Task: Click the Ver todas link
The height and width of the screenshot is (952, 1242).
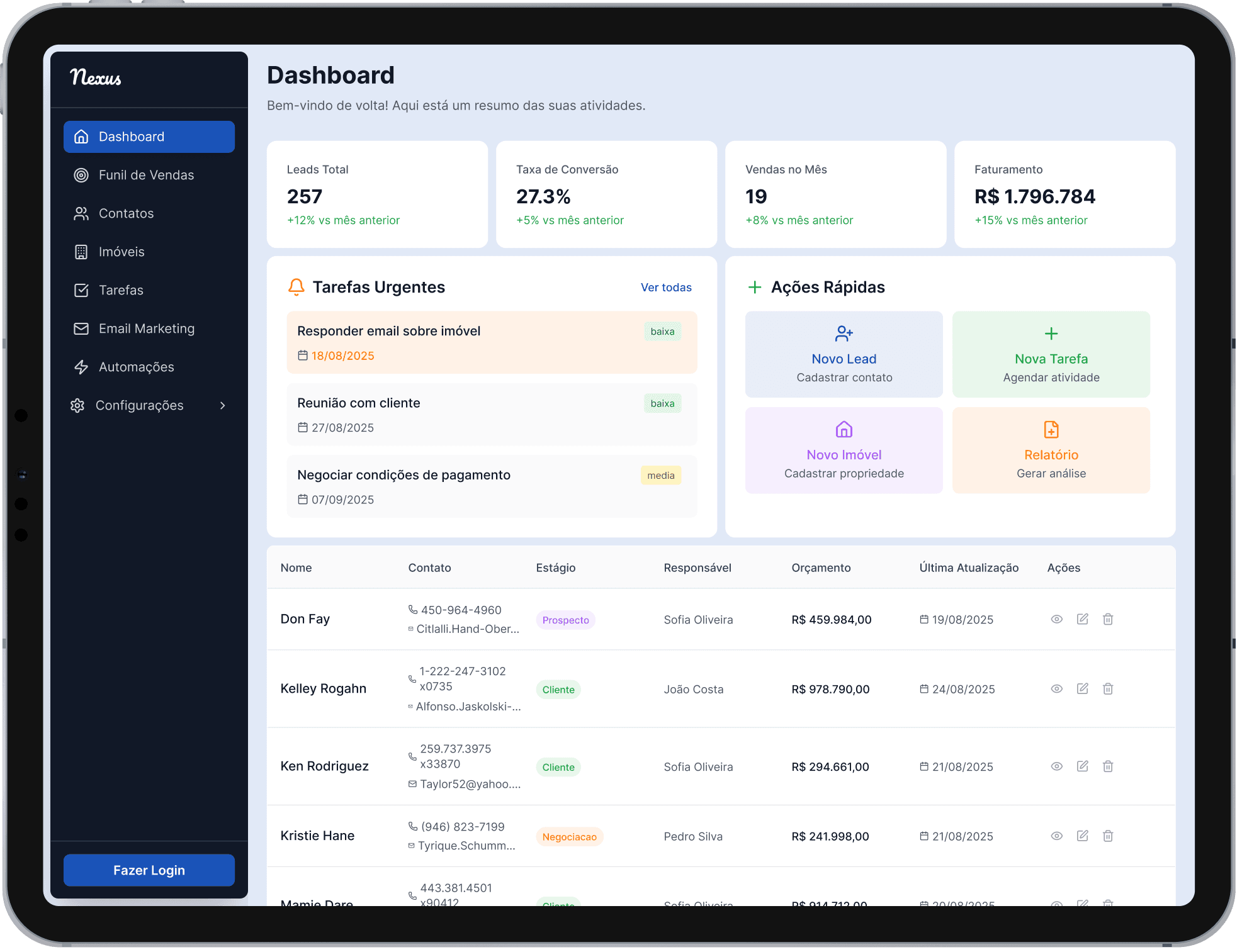Action: pos(665,288)
